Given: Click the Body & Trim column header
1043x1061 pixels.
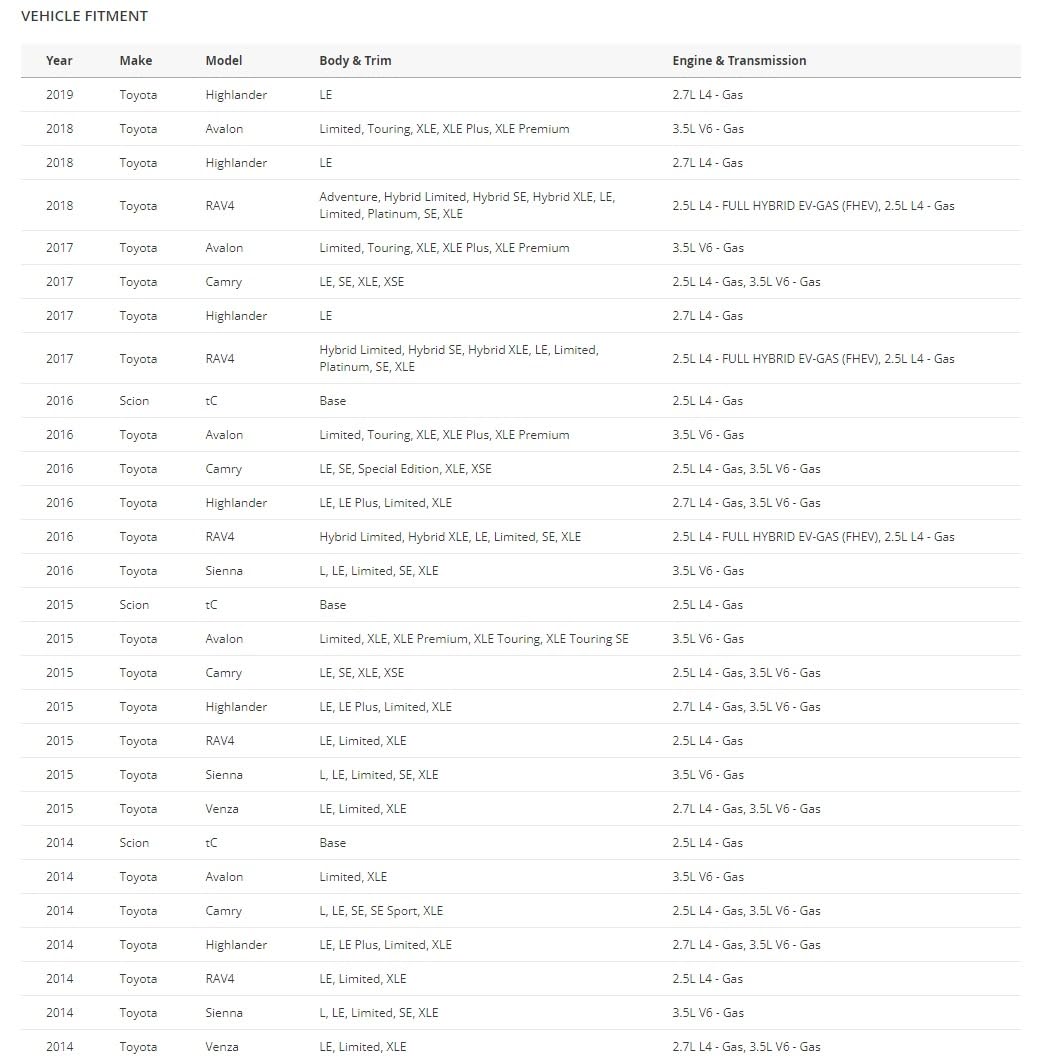Looking at the screenshot, I should [355, 60].
